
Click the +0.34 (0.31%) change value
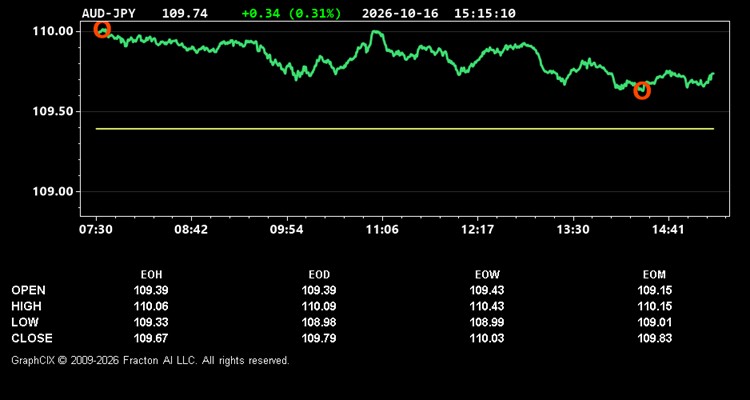[291, 13]
